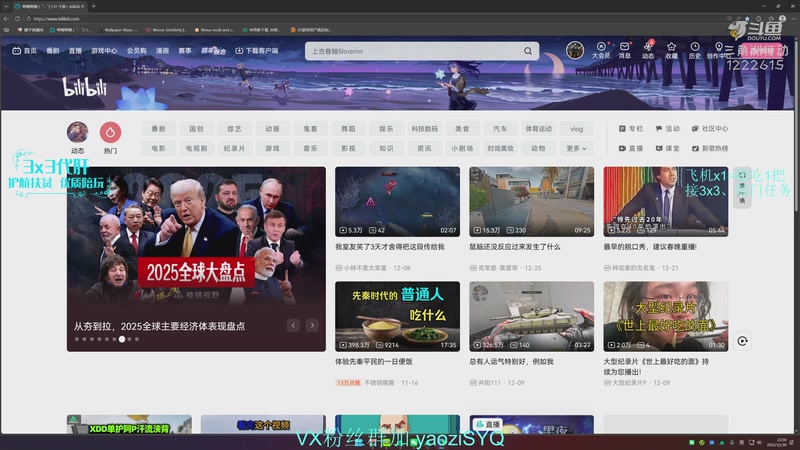Open video title 最早的脱口秀，建议春晚重播
The image size is (800, 450).
650,246
